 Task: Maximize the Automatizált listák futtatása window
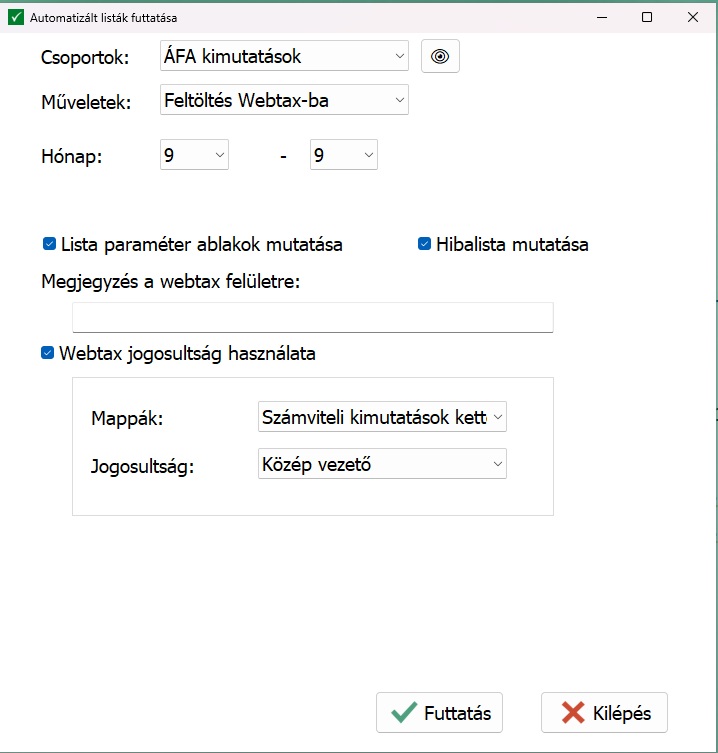pyautogui.click(x=647, y=17)
